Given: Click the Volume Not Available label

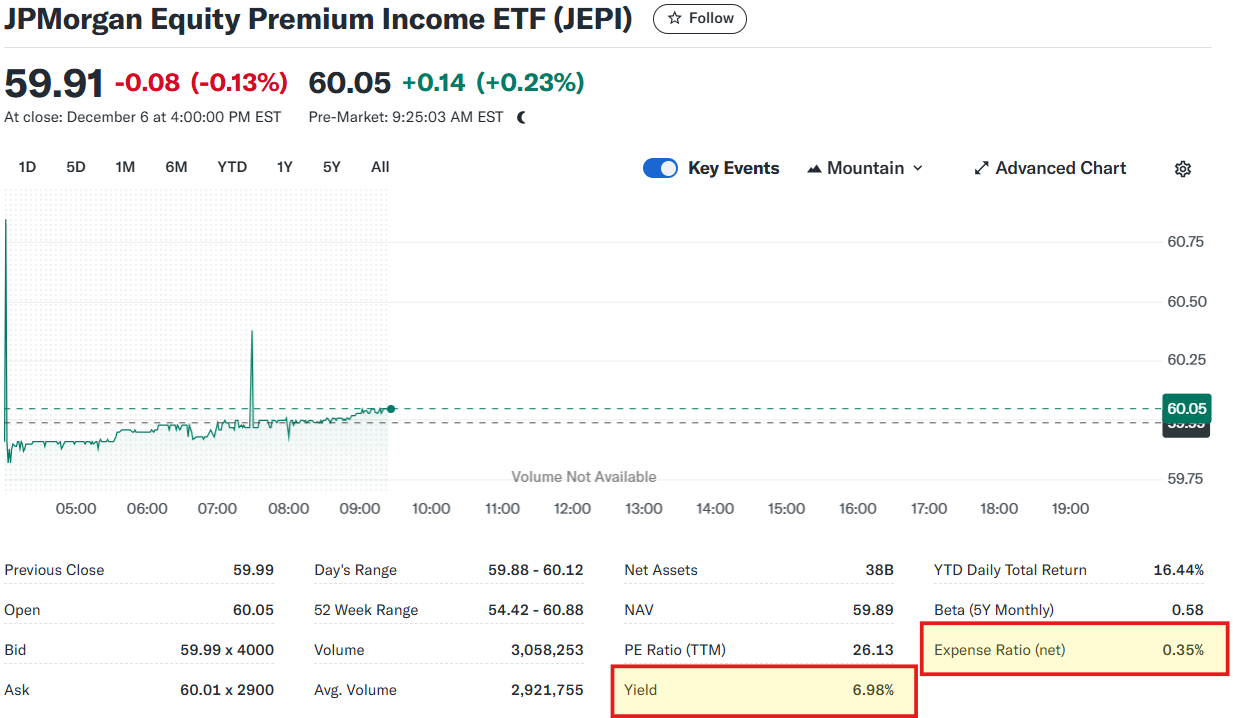Looking at the screenshot, I should pos(584,477).
